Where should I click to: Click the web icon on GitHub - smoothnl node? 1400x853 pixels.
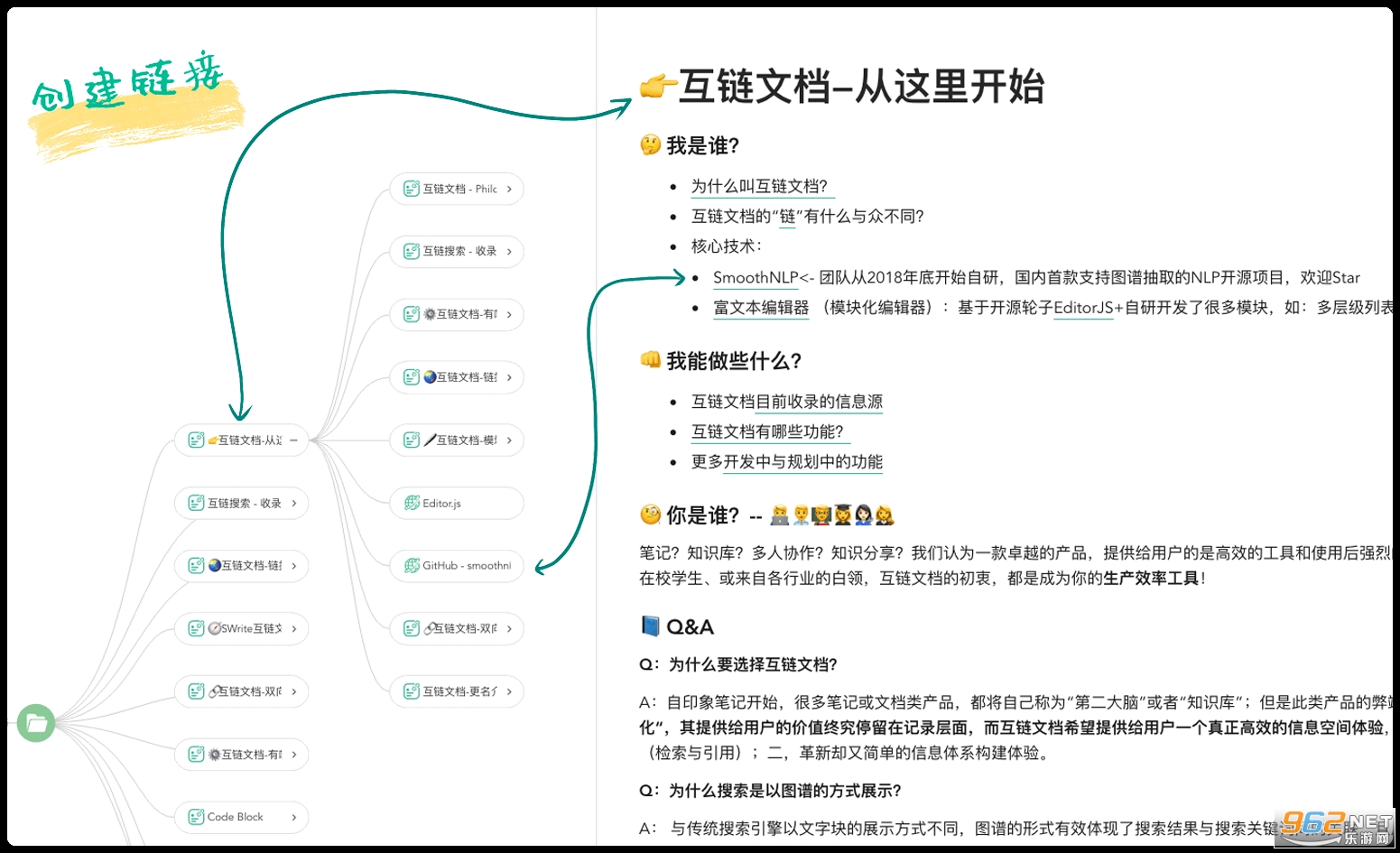412,566
